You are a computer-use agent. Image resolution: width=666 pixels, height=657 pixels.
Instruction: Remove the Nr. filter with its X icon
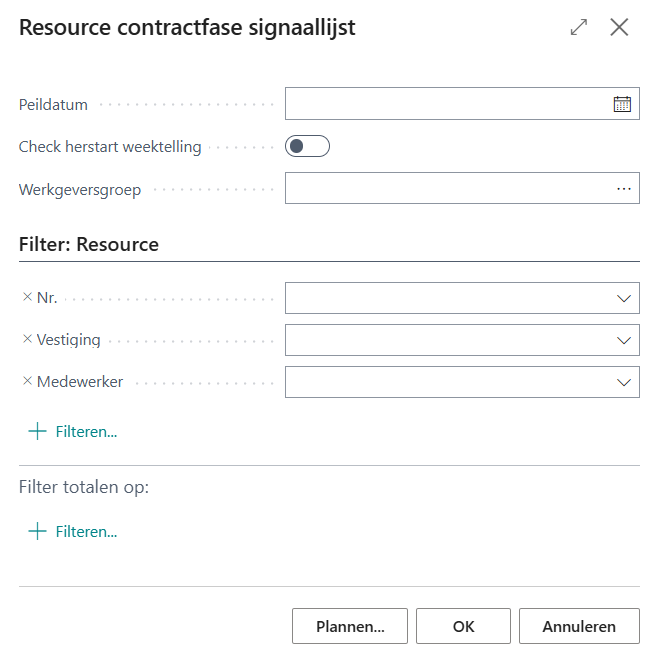coord(27,297)
